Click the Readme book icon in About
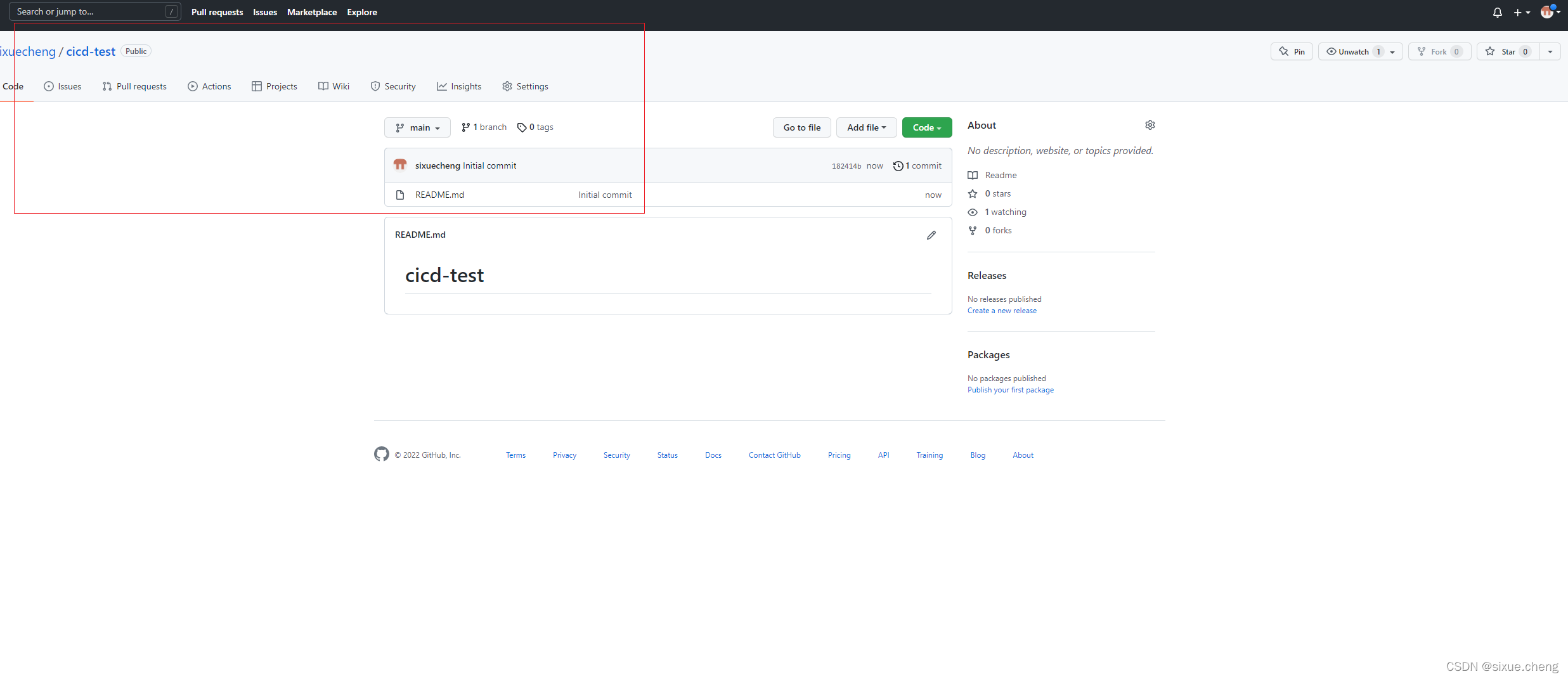 (x=973, y=175)
